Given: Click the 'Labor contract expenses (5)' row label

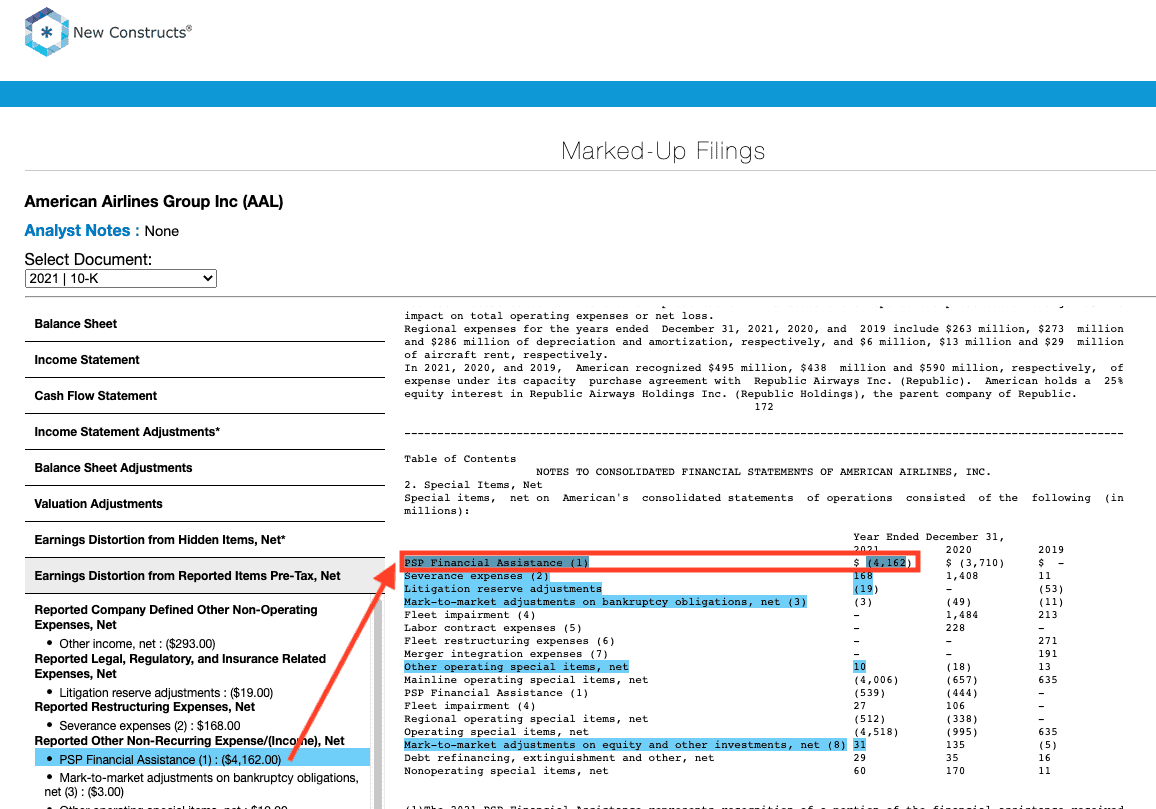Looking at the screenshot, I should point(493,628).
